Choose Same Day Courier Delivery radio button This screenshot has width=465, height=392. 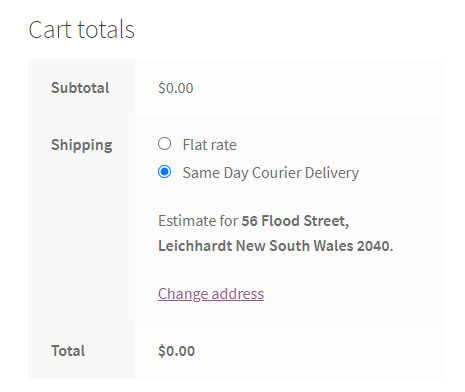pyautogui.click(x=164, y=172)
